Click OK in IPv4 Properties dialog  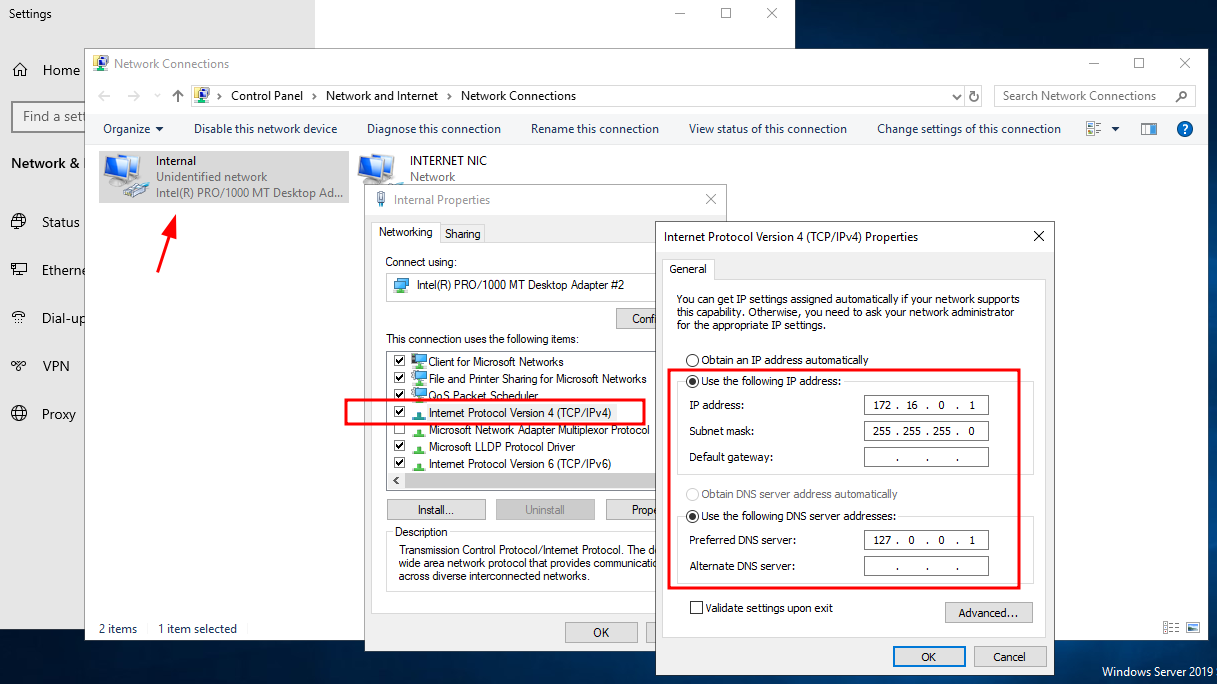pos(929,657)
